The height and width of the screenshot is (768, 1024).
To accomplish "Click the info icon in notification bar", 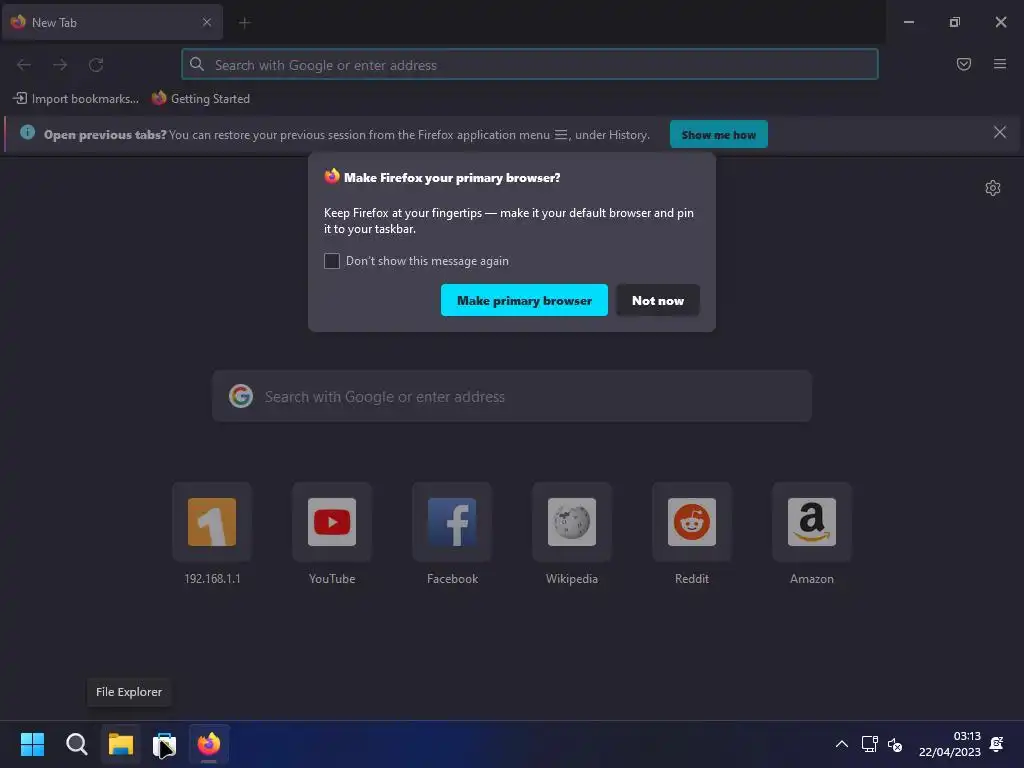I will coord(27,133).
